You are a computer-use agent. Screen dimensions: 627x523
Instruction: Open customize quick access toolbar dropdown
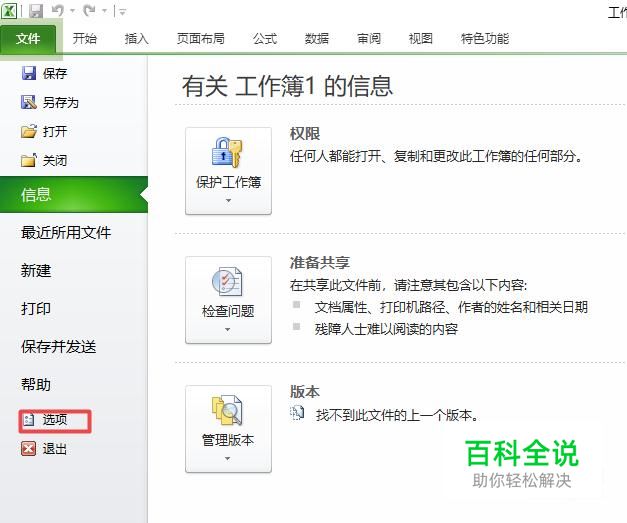(122, 12)
